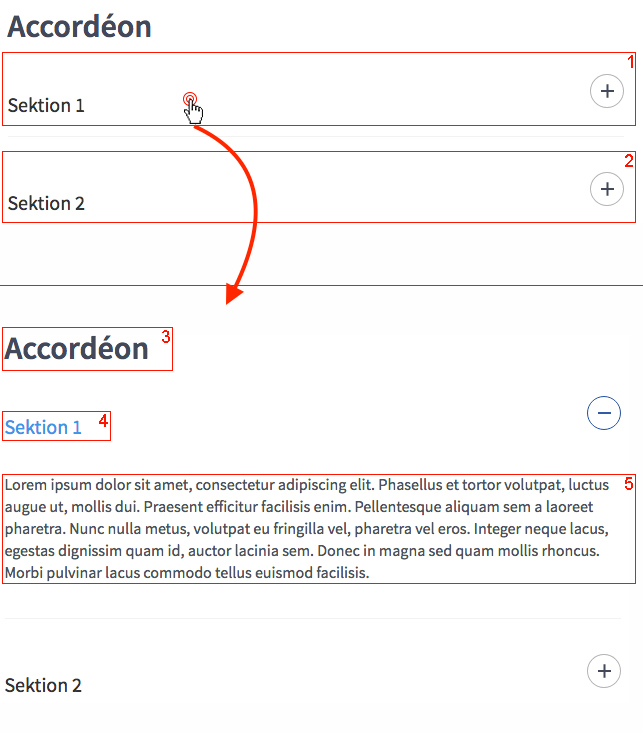This screenshot has width=643, height=733.
Task: Click plus icon beside bottom Sektion 2
Action: tap(604, 671)
